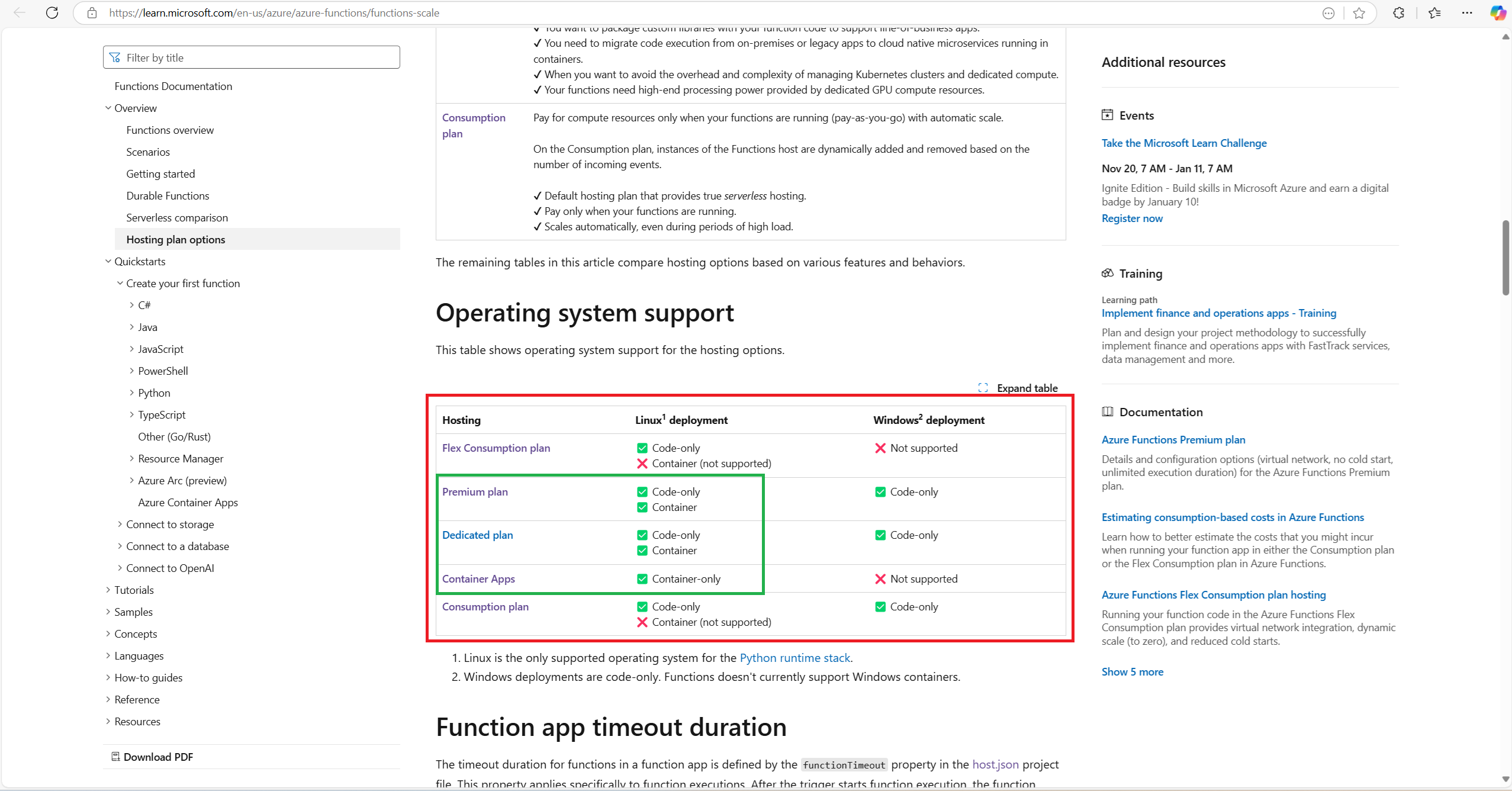1512x791 pixels.
Task: Click the Events calendar icon
Action: pos(1107,115)
